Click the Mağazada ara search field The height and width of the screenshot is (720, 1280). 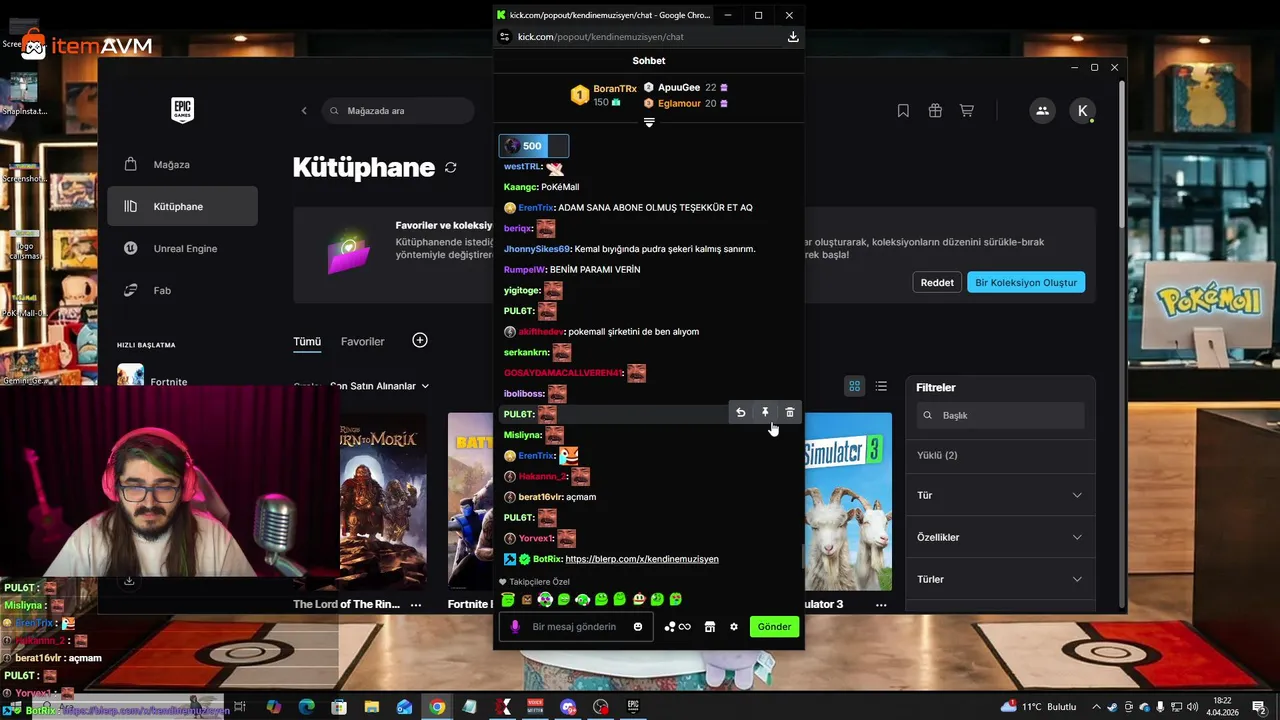pos(398,111)
